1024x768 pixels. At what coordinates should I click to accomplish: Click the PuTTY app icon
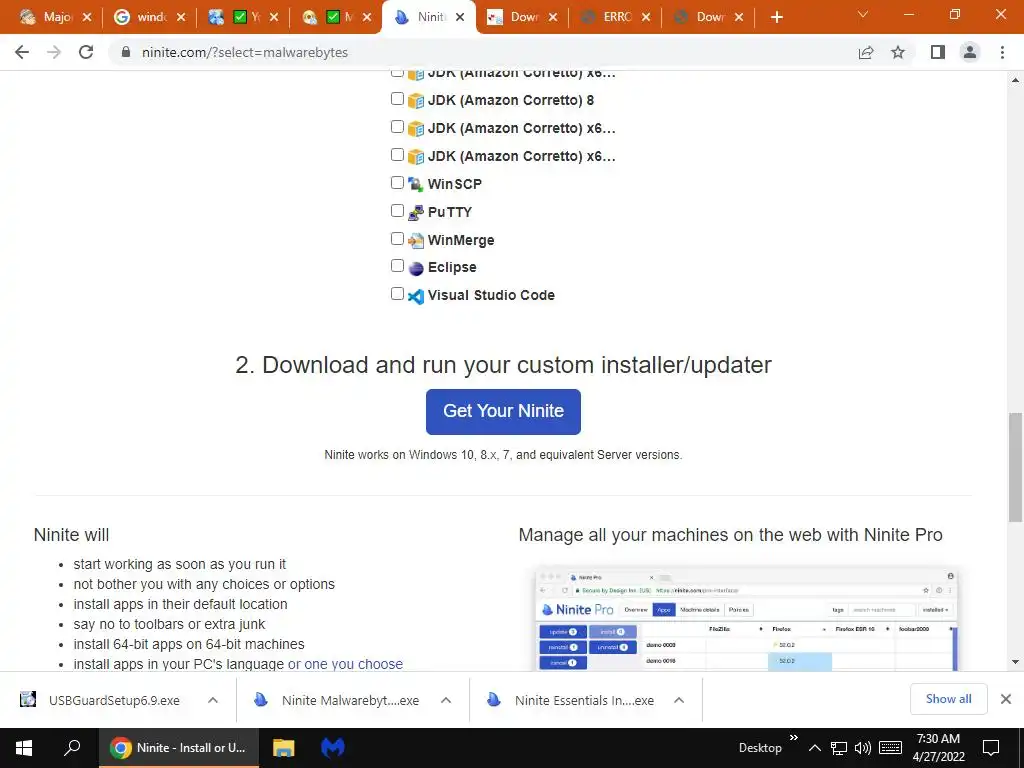pos(415,212)
